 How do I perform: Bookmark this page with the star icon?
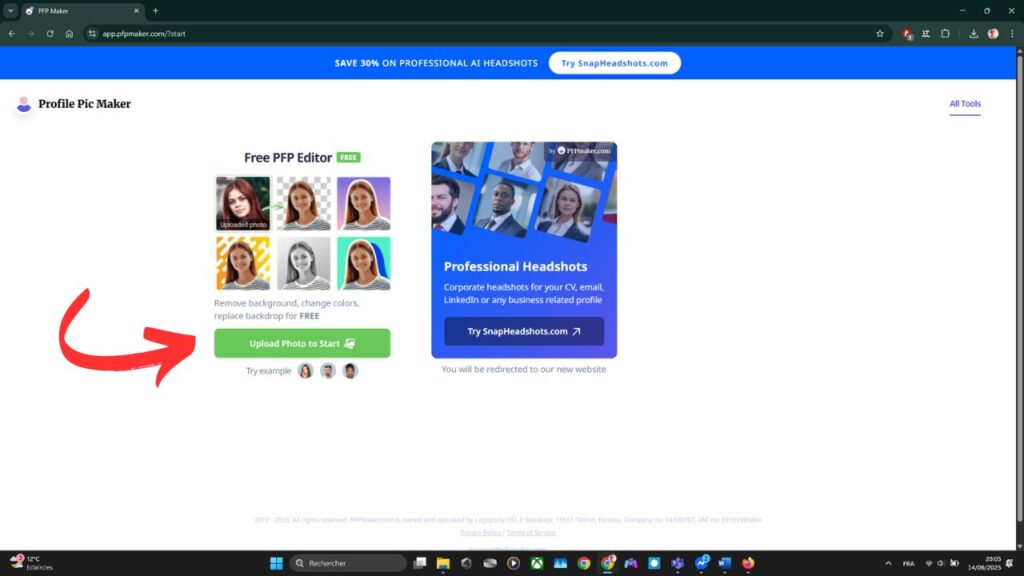(x=880, y=33)
